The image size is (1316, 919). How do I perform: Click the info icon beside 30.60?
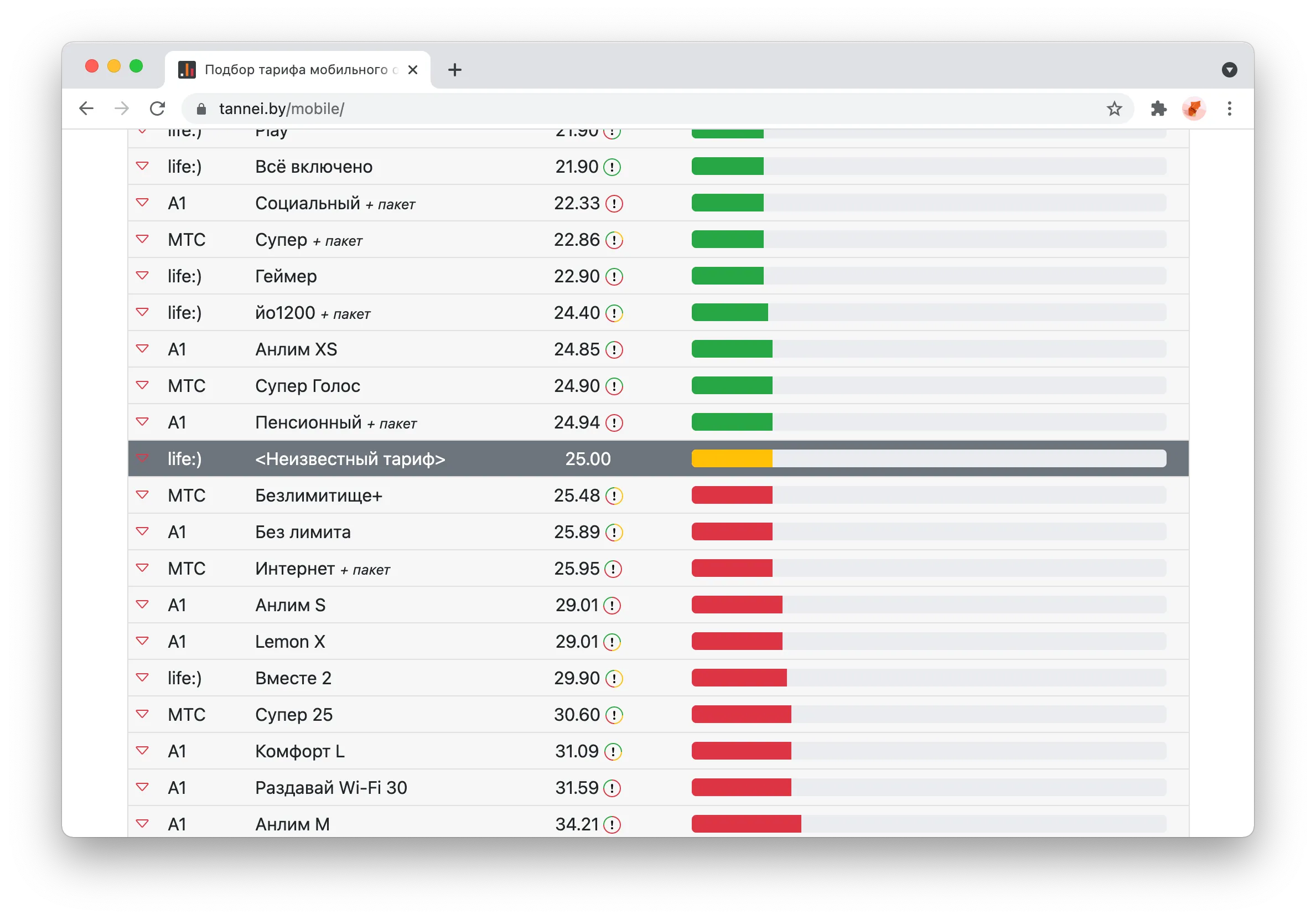[x=614, y=715]
